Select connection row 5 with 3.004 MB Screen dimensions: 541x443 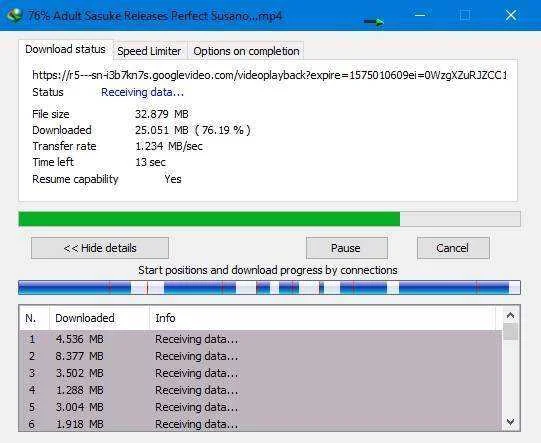[x=261, y=407]
